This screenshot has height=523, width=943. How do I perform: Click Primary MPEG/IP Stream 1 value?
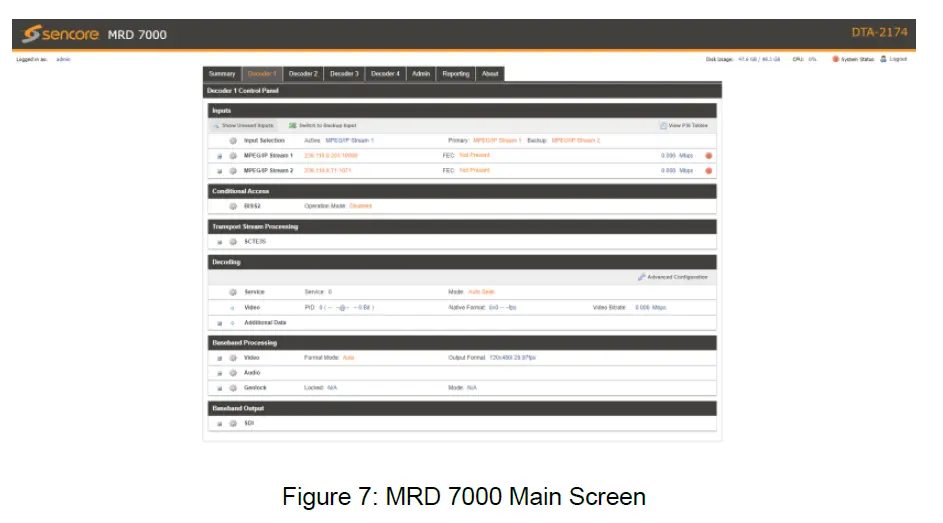tap(497, 141)
